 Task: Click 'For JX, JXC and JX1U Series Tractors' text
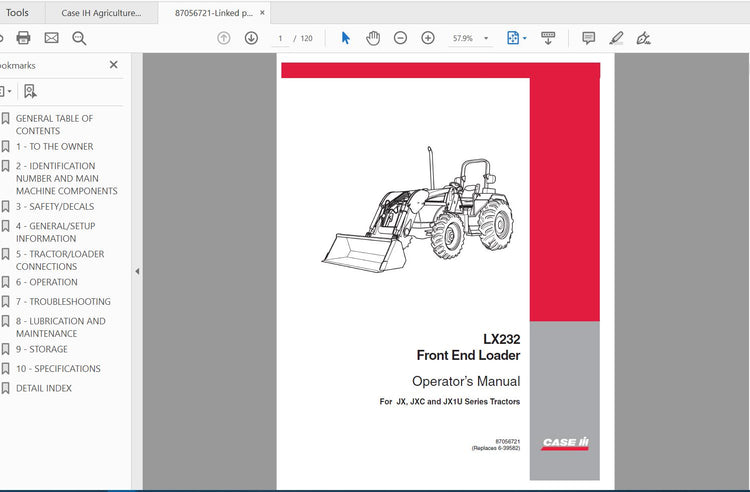point(450,402)
